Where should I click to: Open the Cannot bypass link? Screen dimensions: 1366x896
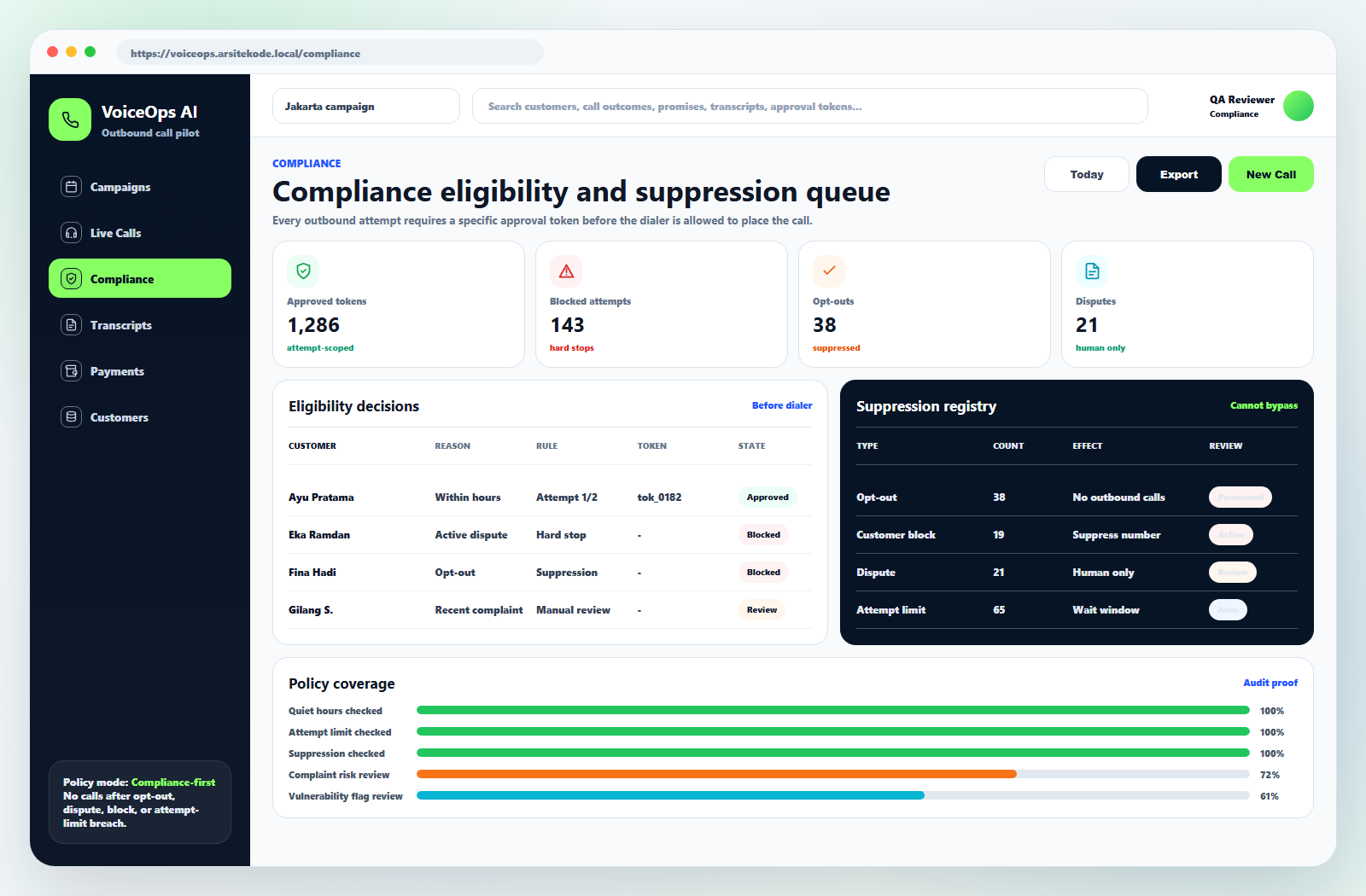pyautogui.click(x=1264, y=405)
